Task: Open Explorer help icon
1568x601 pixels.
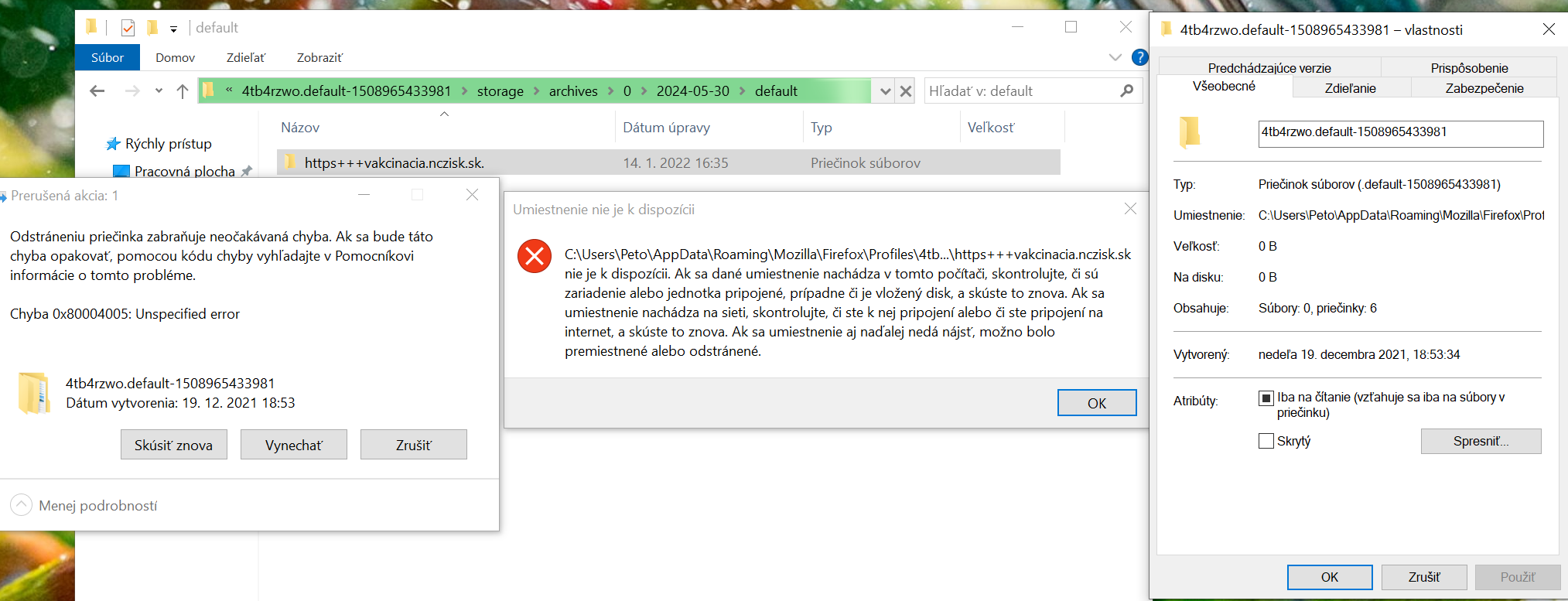Action: (1139, 57)
